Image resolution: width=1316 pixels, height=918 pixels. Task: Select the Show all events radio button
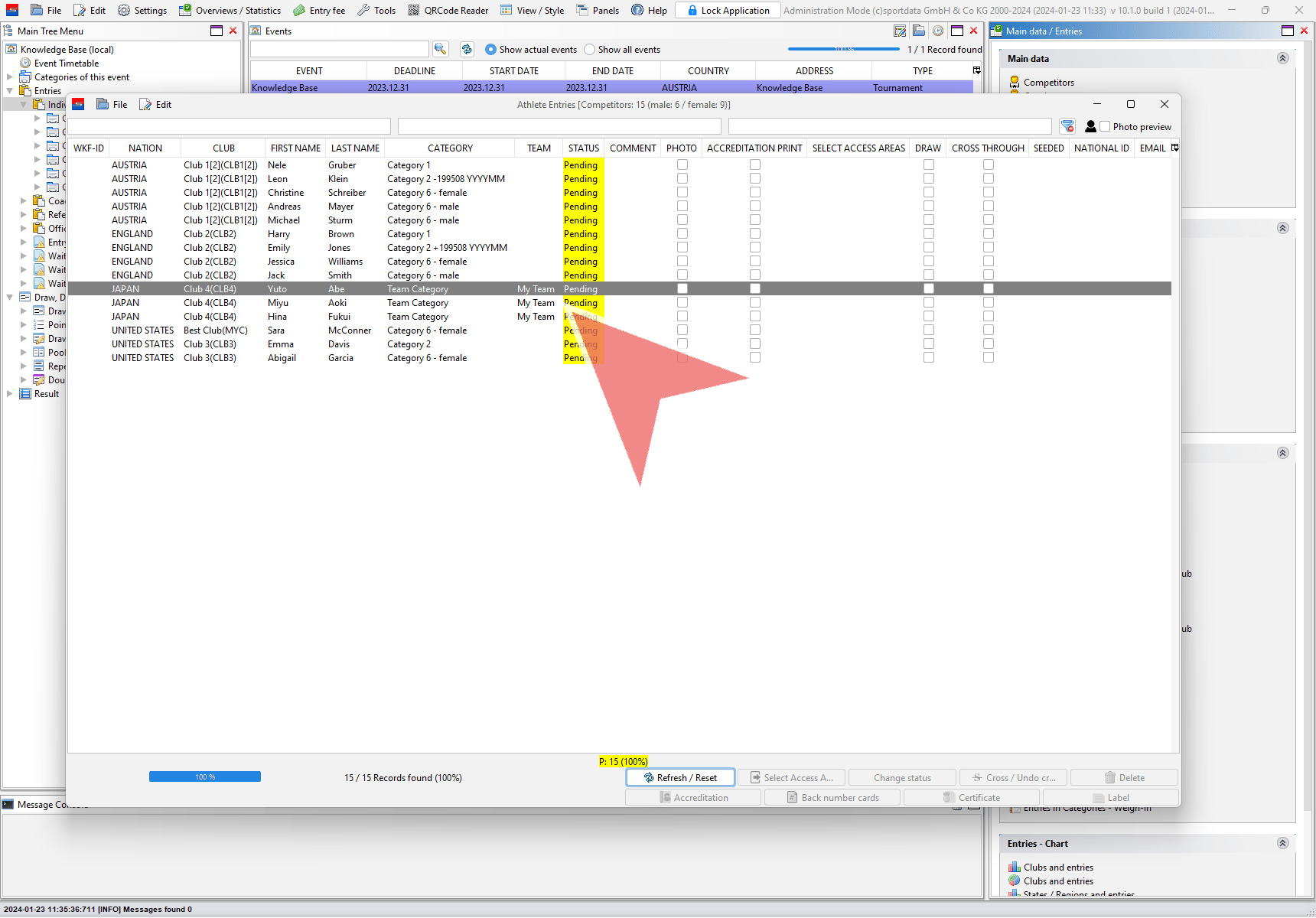(589, 50)
